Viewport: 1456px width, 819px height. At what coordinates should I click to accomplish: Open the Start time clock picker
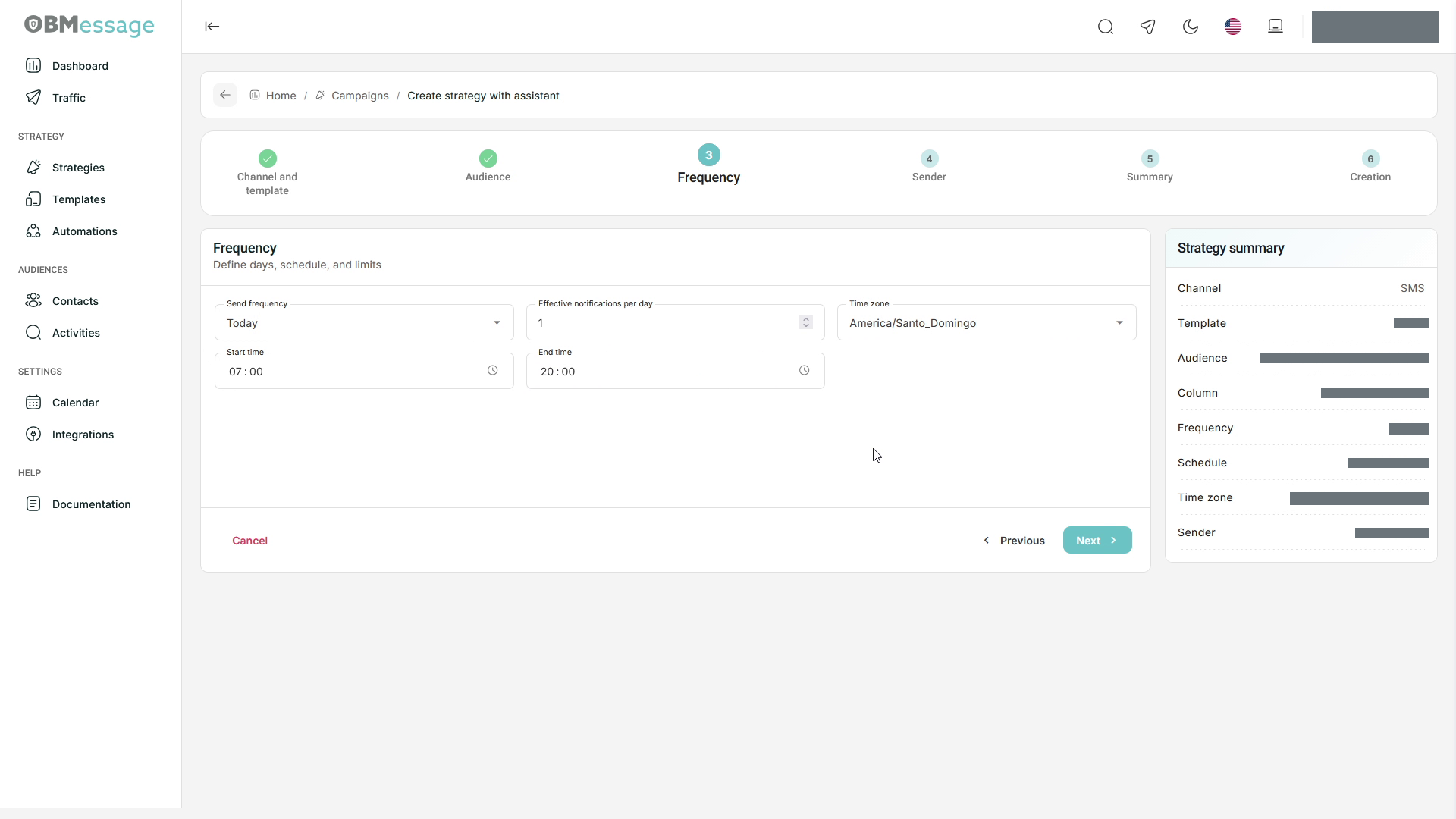pyautogui.click(x=493, y=371)
